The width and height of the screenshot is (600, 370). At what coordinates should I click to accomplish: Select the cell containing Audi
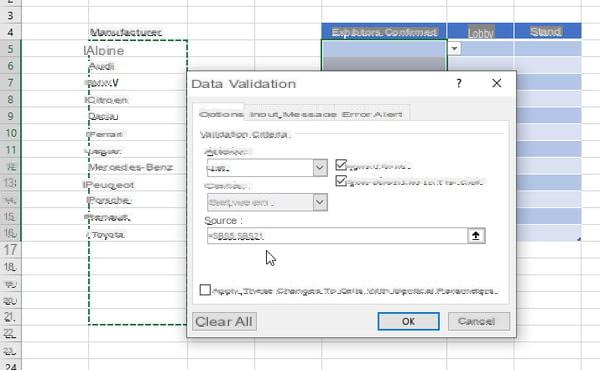138,66
